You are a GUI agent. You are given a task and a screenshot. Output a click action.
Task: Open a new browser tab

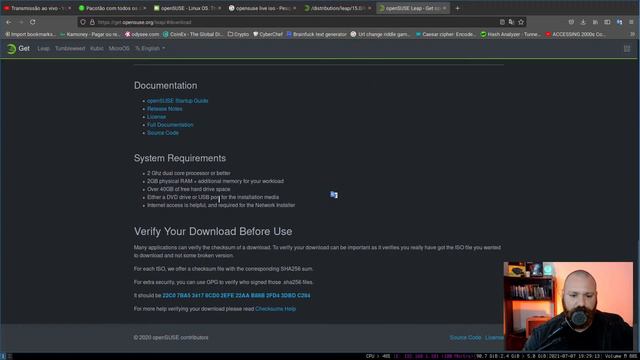click(457, 8)
